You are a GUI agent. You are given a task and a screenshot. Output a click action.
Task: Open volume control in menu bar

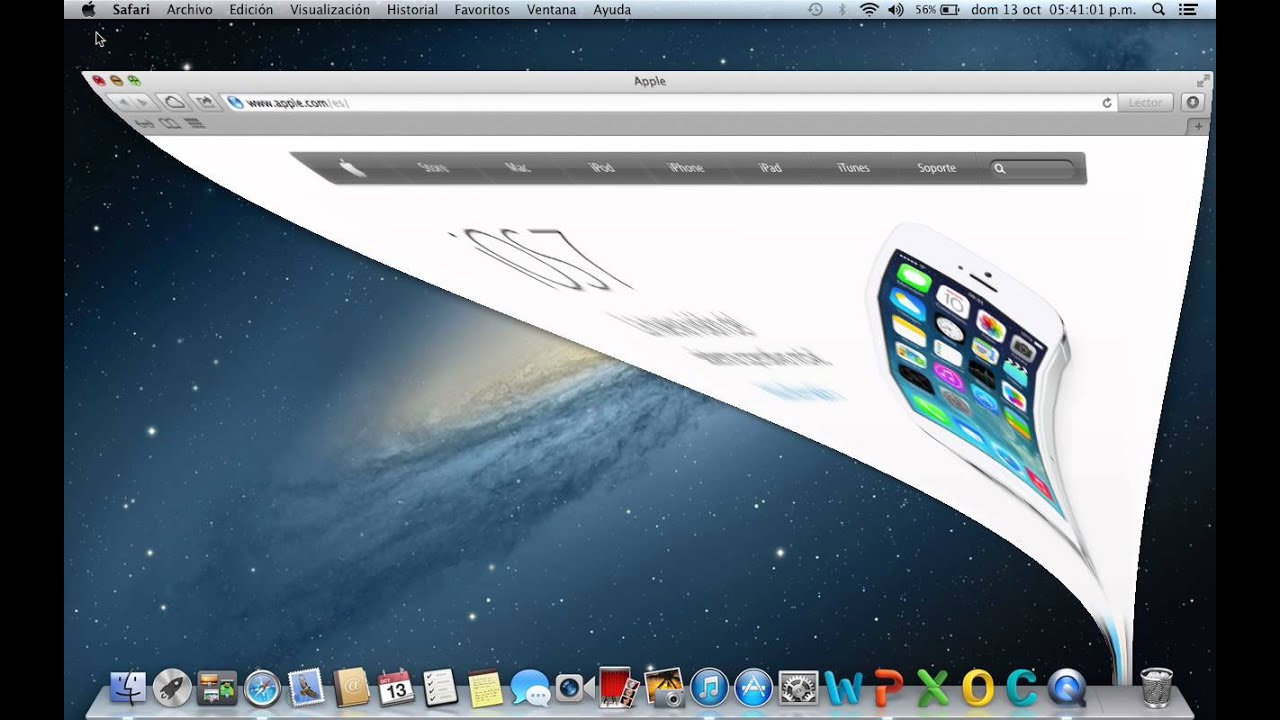[x=895, y=10]
